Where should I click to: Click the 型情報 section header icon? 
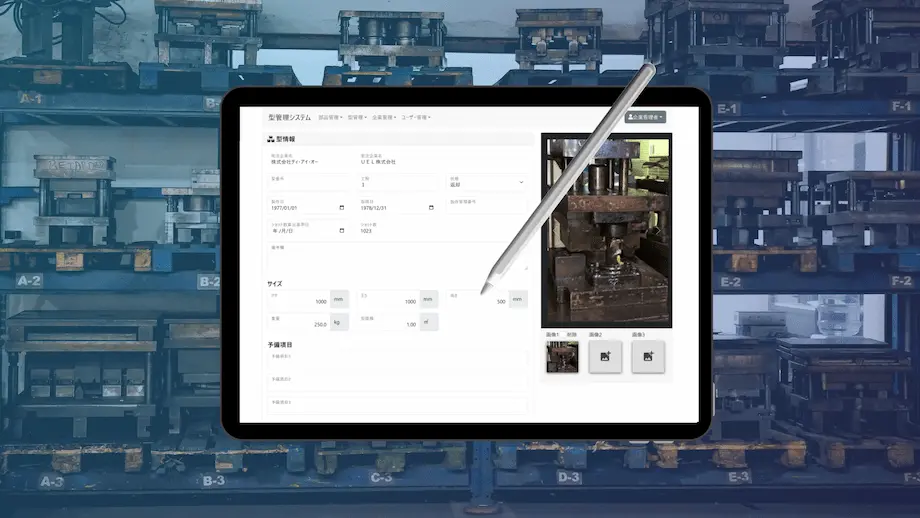270,139
